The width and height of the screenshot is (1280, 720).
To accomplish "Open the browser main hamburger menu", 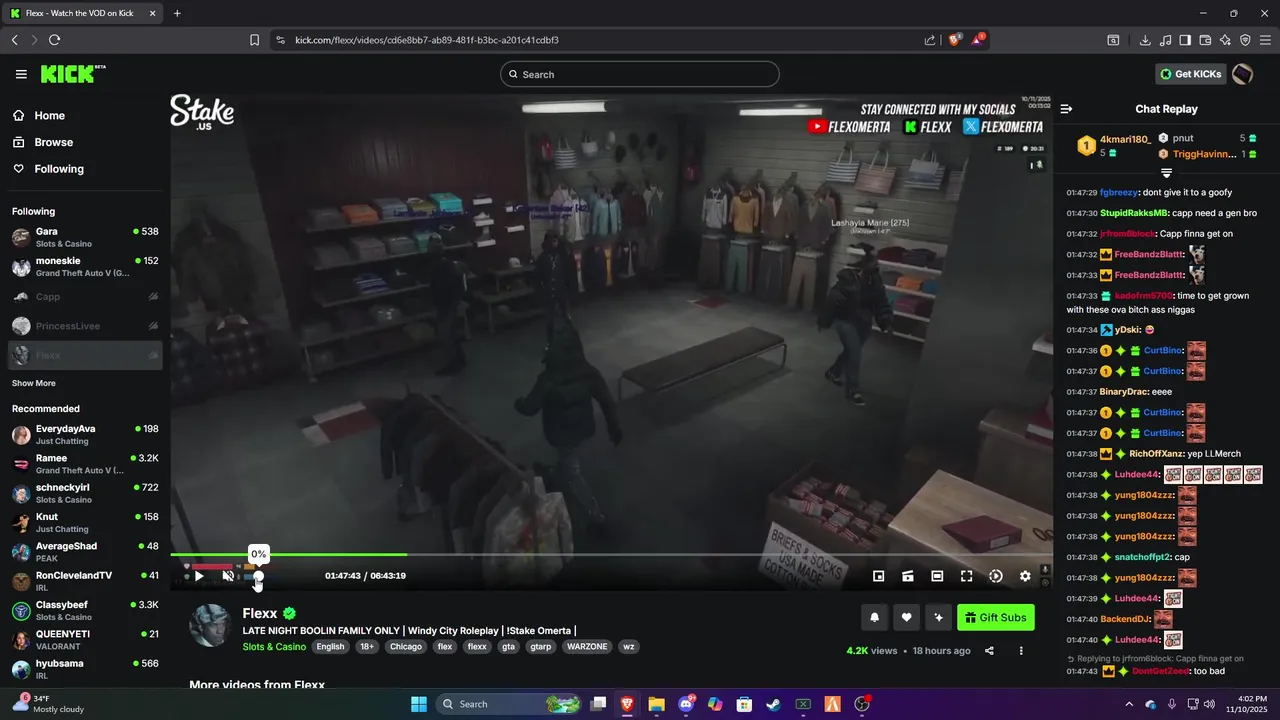I will click(1265, 40).
